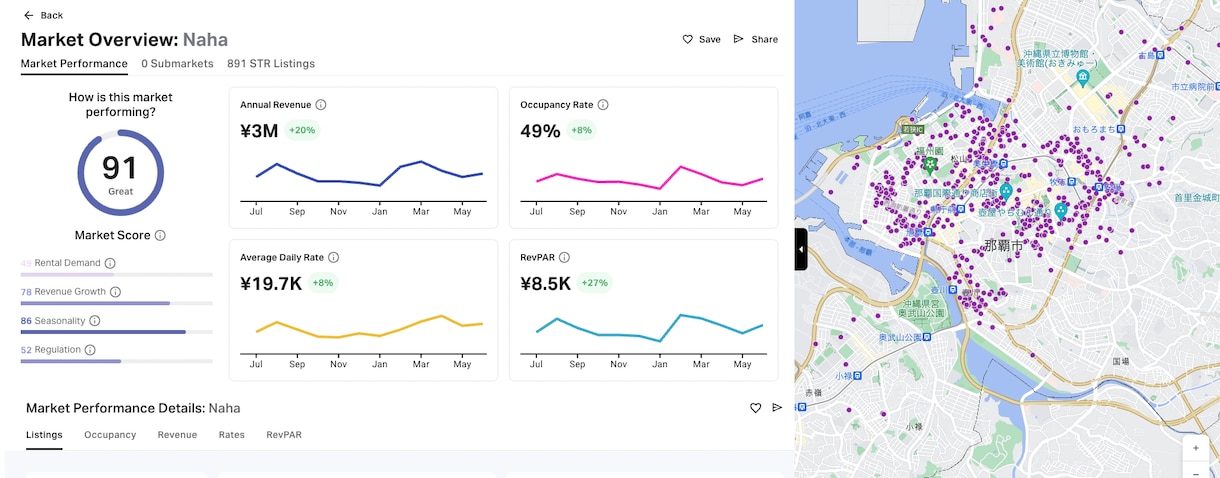Click the send icon beside Market Performance Details

point(777,408)
